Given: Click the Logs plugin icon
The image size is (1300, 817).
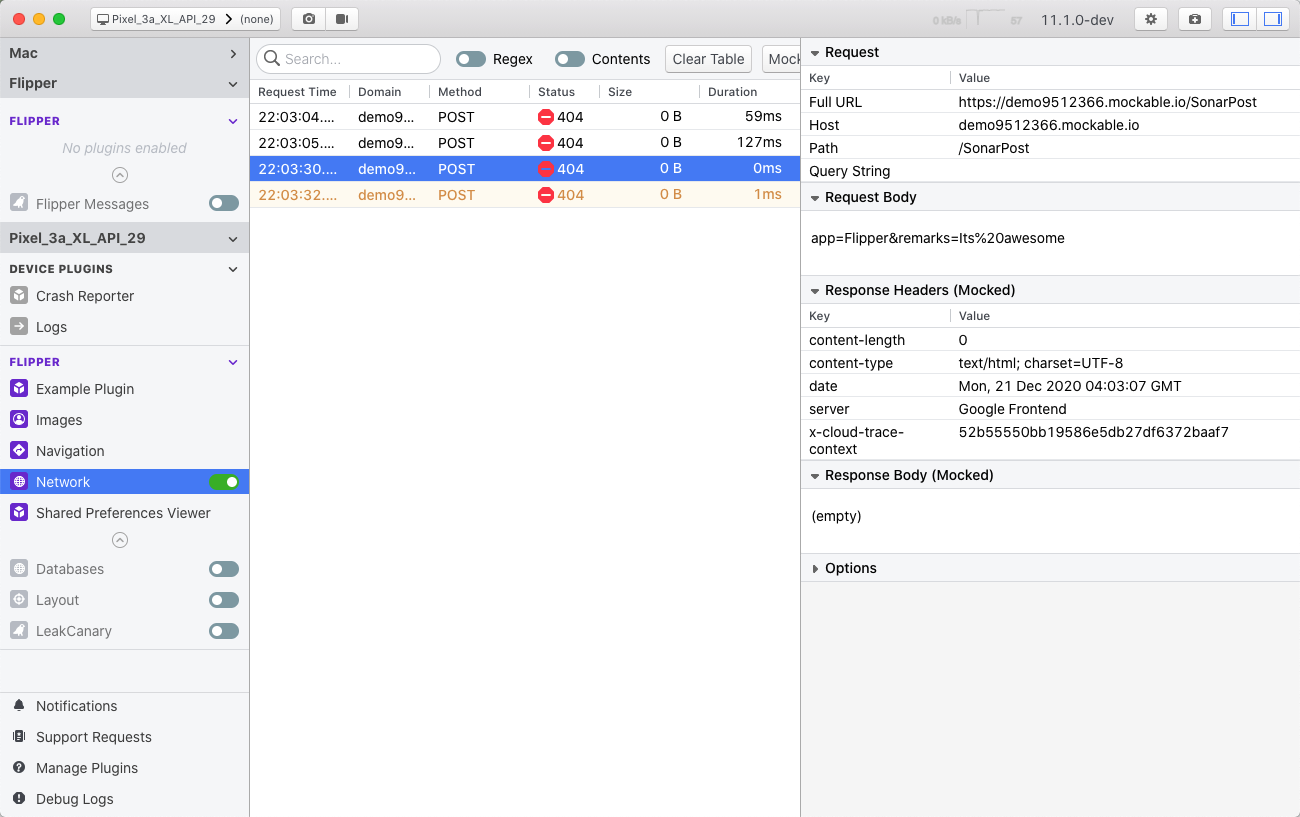Looking at the screenshot, I should (18, 327).
